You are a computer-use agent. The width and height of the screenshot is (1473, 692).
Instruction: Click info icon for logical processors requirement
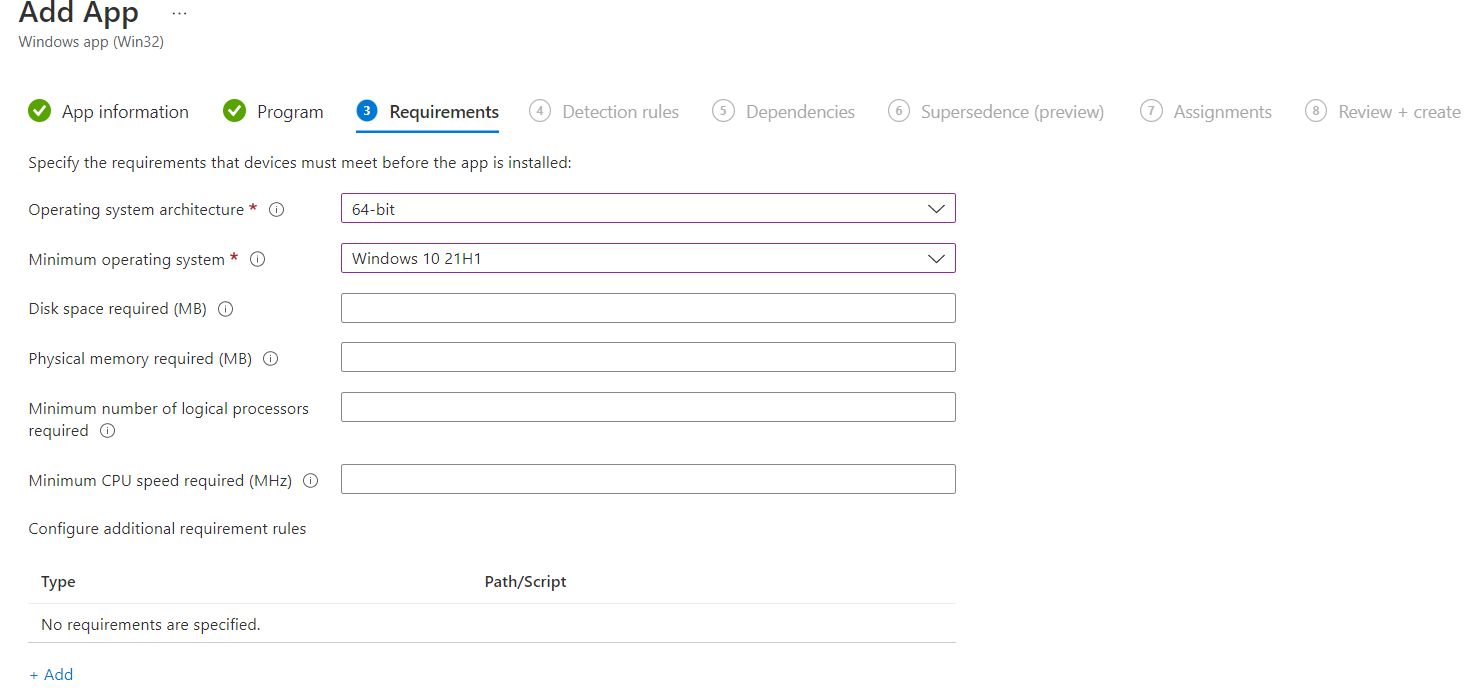(x=107, y=431)
